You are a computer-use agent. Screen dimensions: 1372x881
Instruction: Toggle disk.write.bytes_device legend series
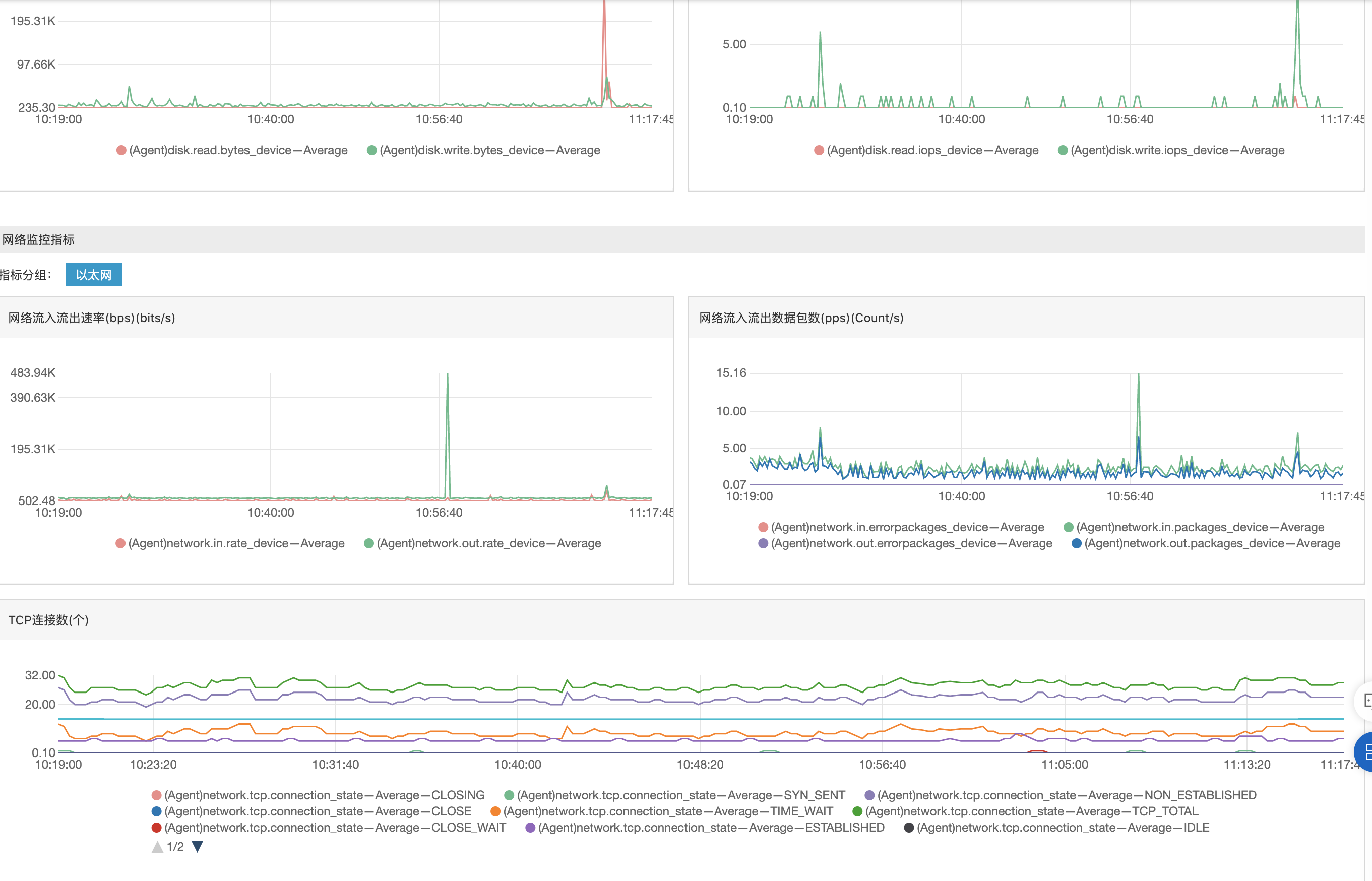pos(483,150)
